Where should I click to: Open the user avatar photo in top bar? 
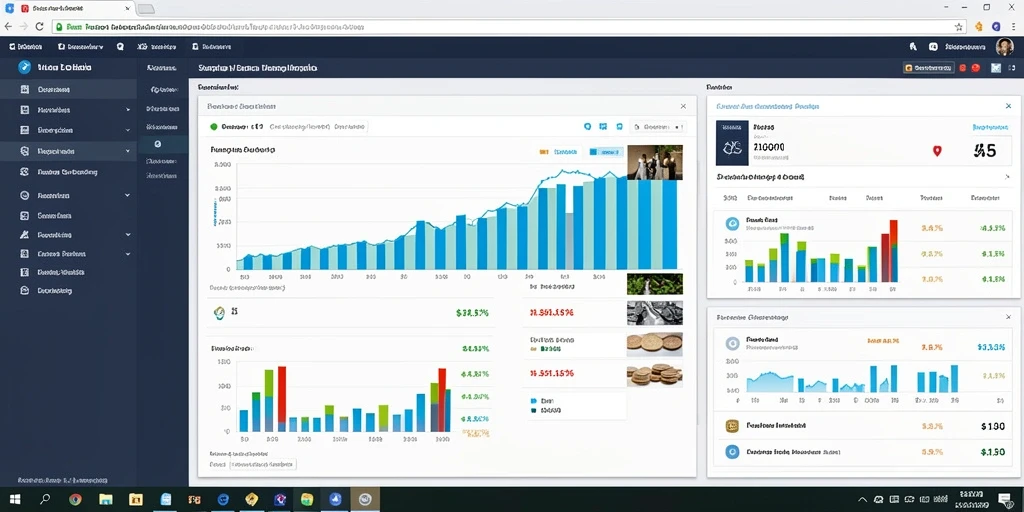coord(1004,46)
